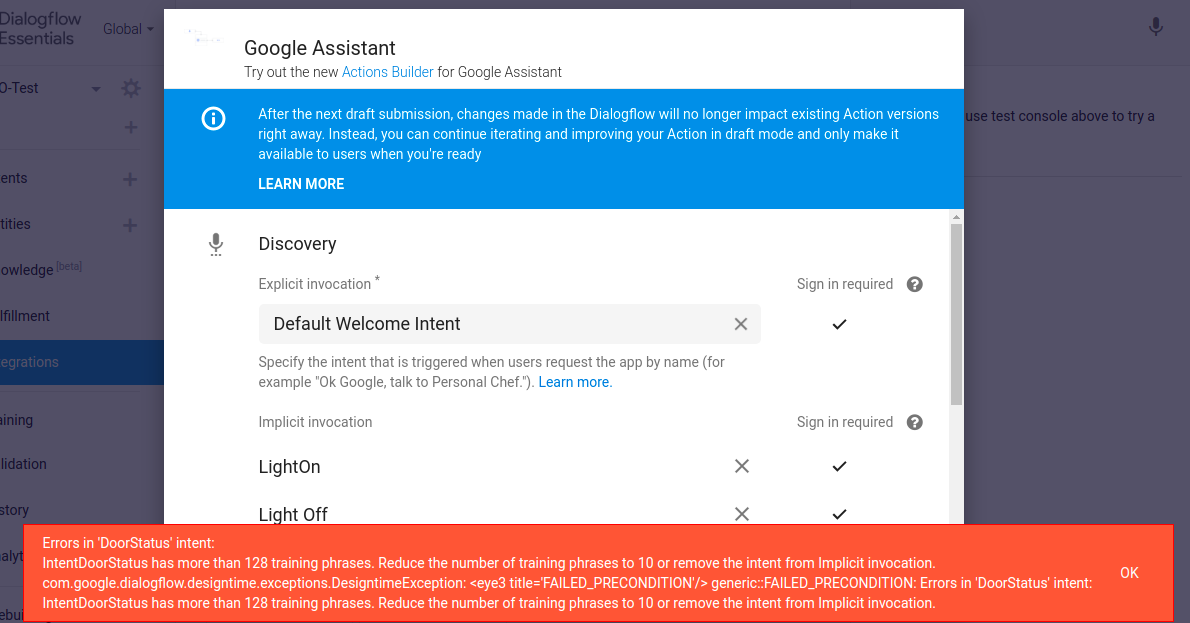
Task: Open agent settings gear icon
Action: [131, 89]
